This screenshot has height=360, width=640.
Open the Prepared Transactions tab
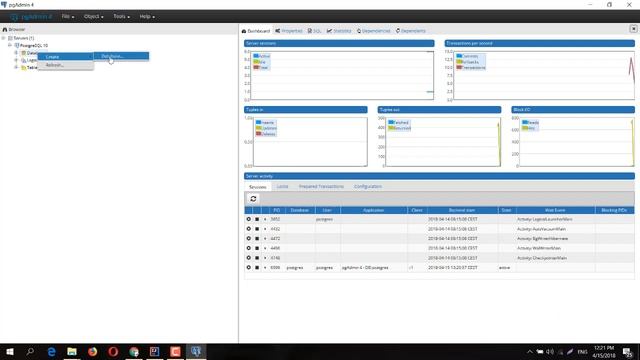click(x=321, y=187)
